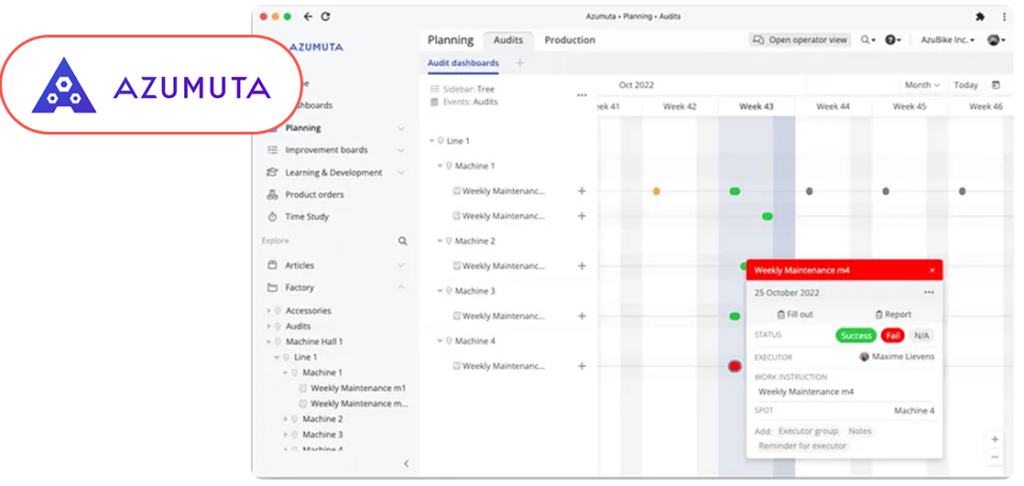Open the Month view dropdown
The image size is (1024, 486).
coord(922,85)
